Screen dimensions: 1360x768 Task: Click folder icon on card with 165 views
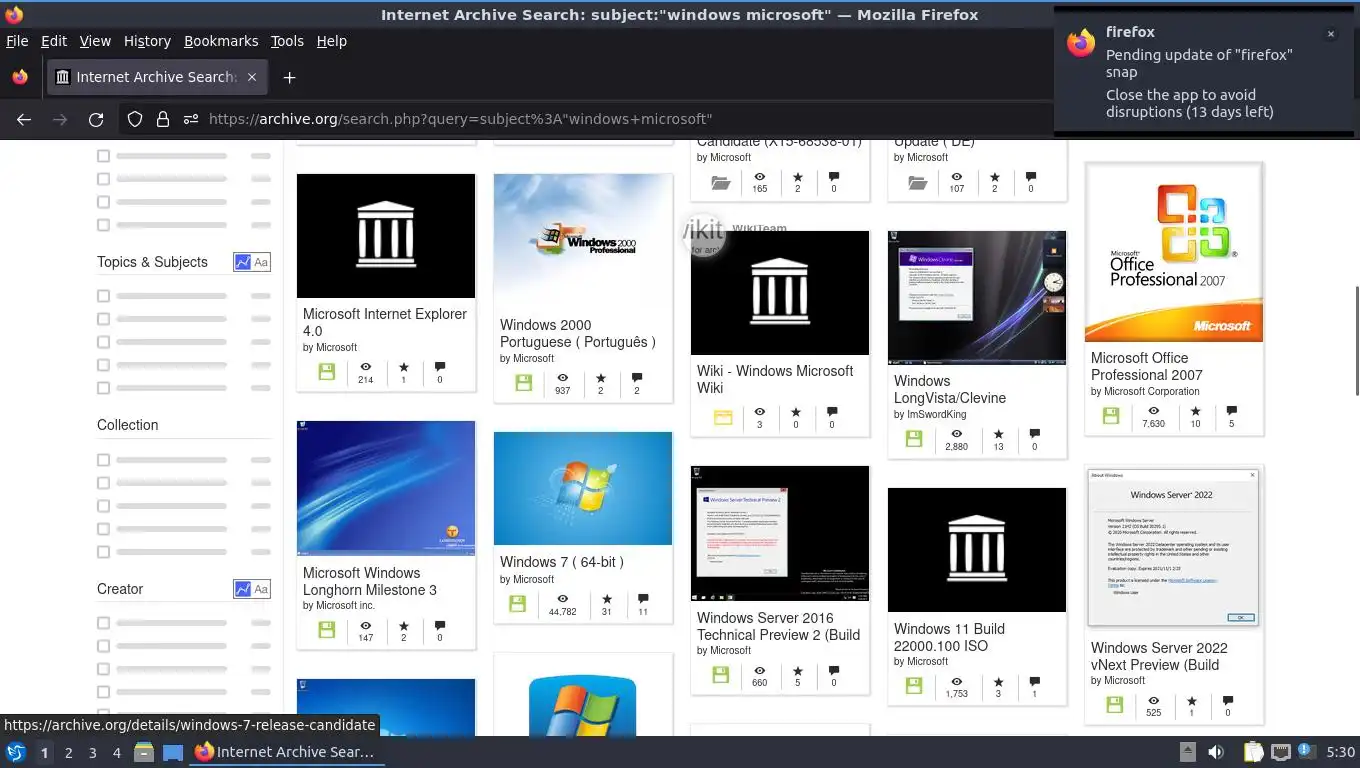click(720, 182)
